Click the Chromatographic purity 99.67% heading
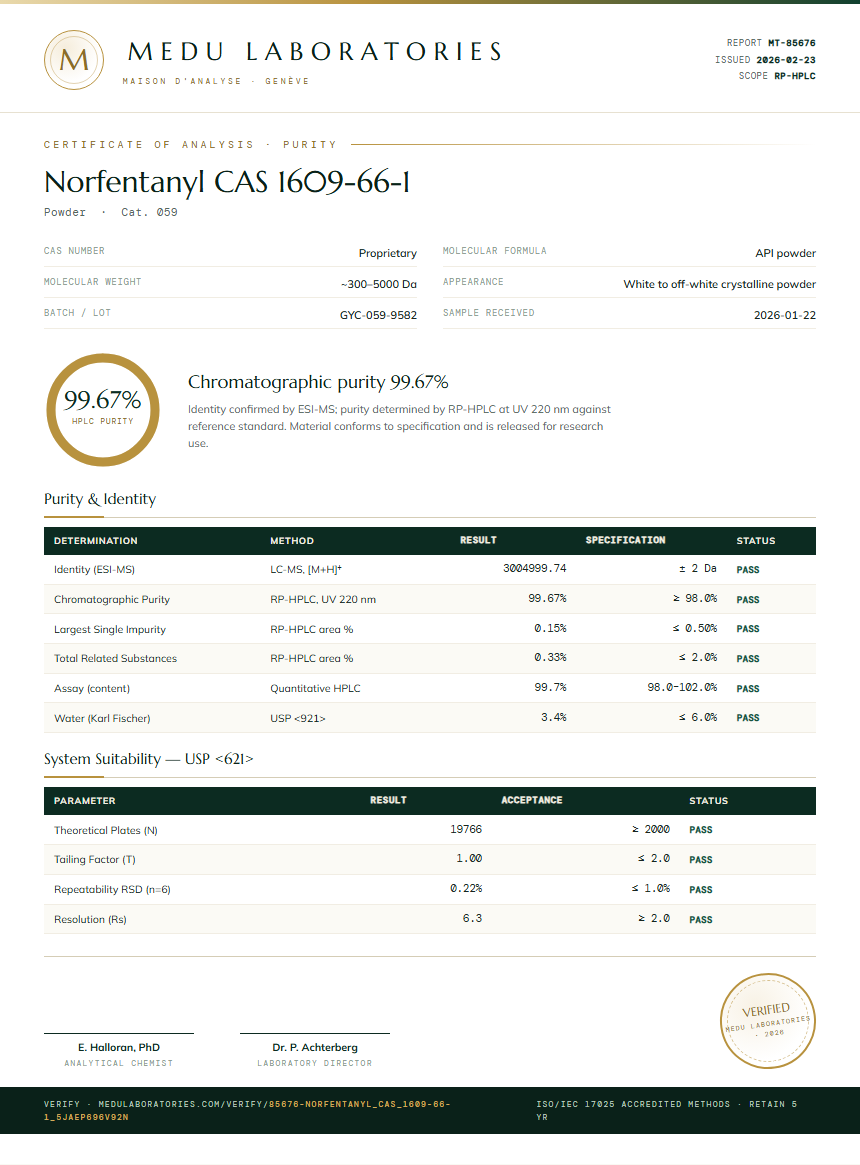The width and height of the screenshot is (860, 1165). (x=318, y=382)
